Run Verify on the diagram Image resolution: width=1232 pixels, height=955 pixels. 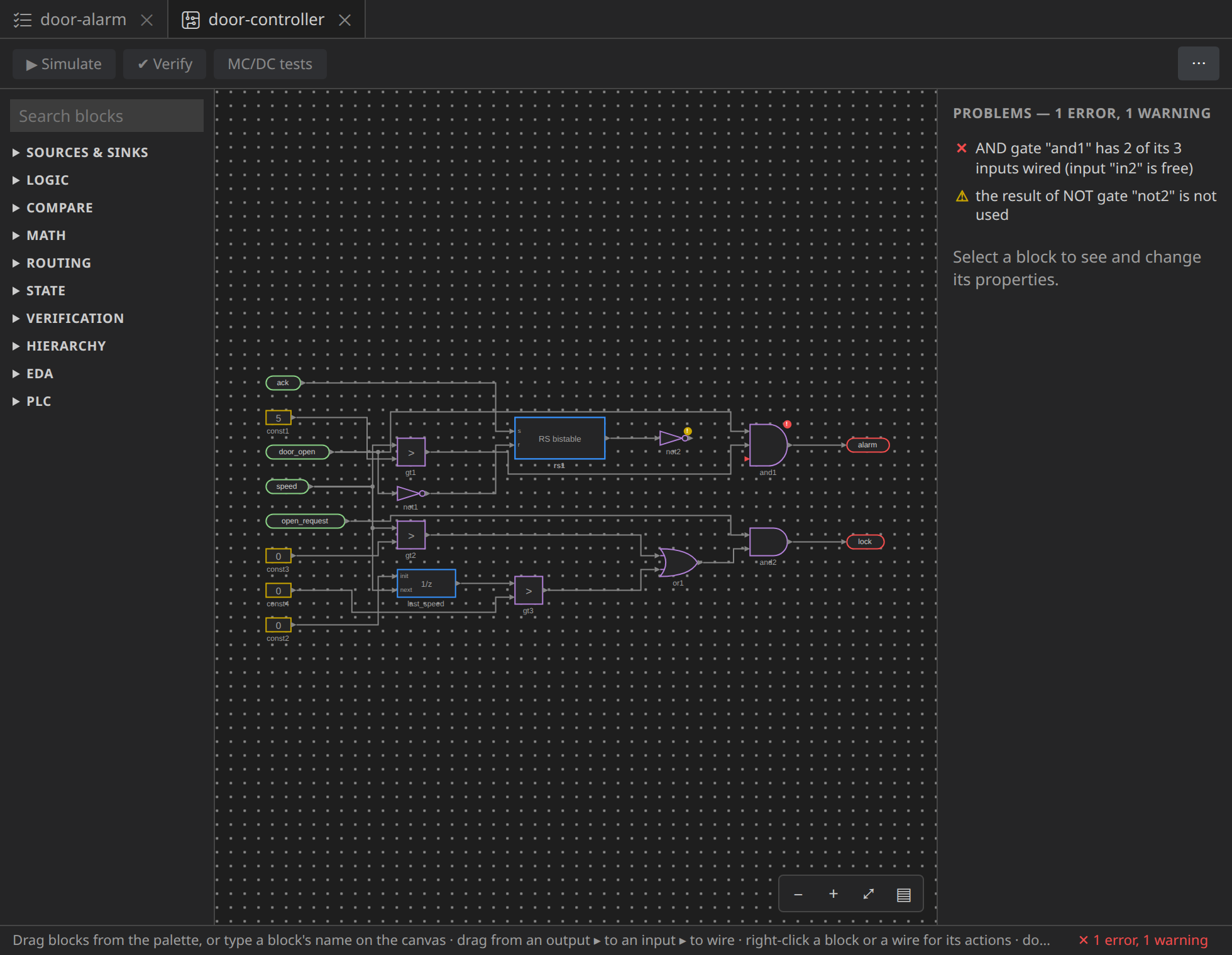point(165,64)
